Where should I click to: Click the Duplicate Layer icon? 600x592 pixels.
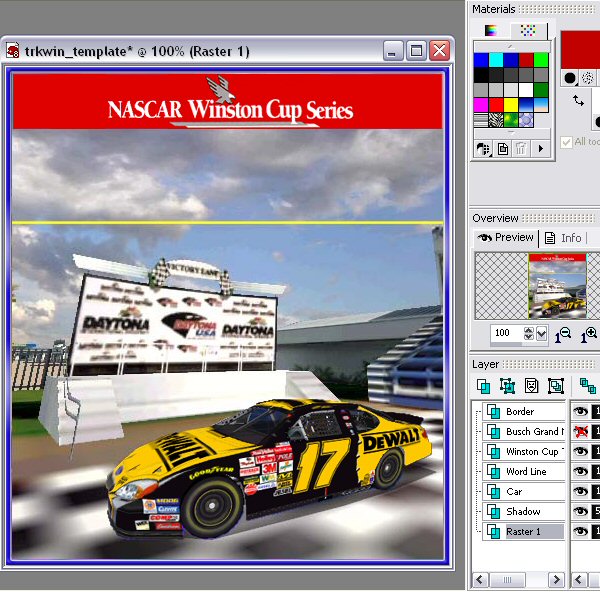(587, 385)
